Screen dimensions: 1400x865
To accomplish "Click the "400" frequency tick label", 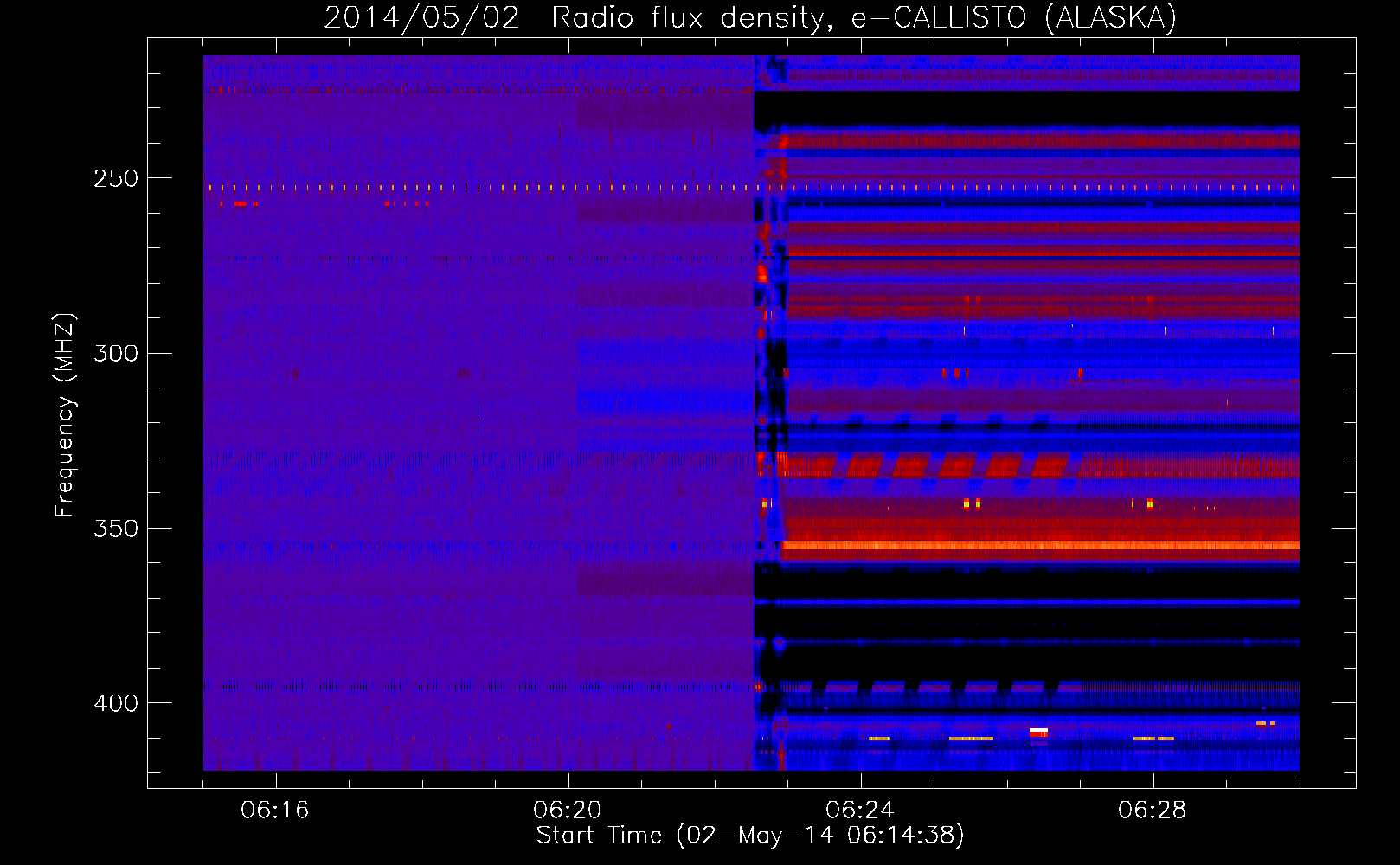I will (116, 703).
